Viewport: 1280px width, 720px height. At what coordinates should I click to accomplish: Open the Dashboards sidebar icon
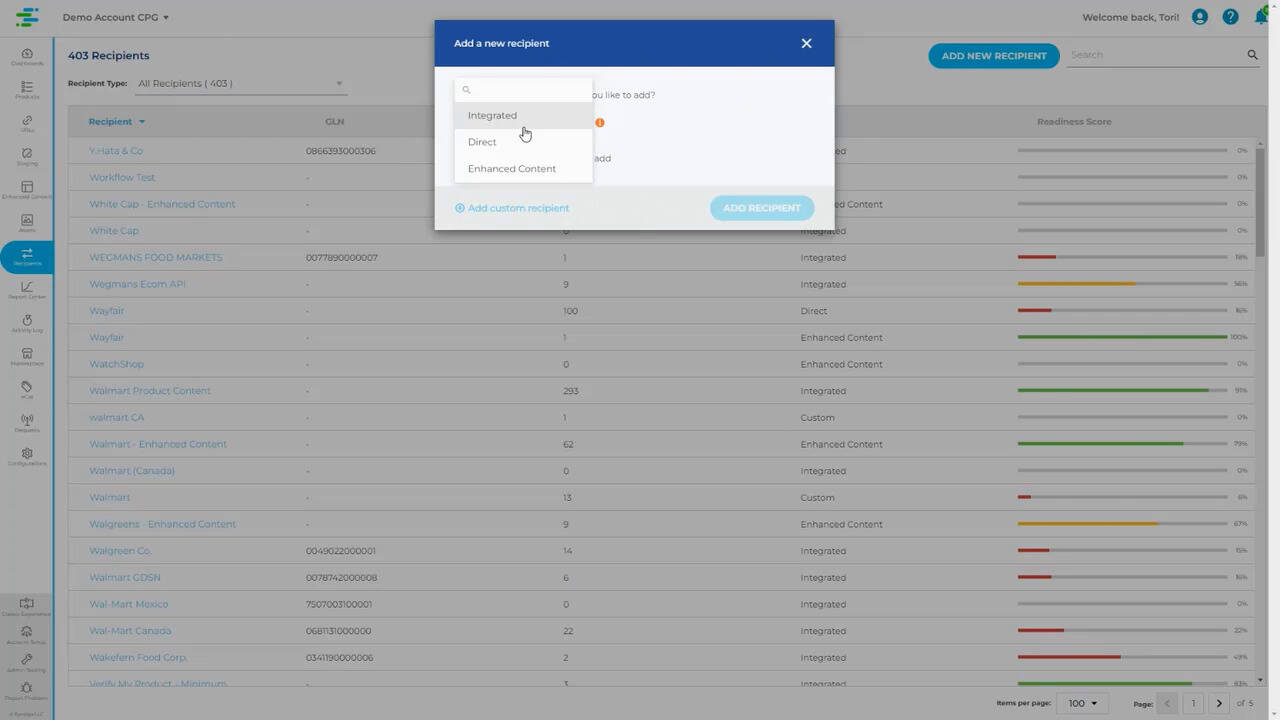[x=27, y=56]
